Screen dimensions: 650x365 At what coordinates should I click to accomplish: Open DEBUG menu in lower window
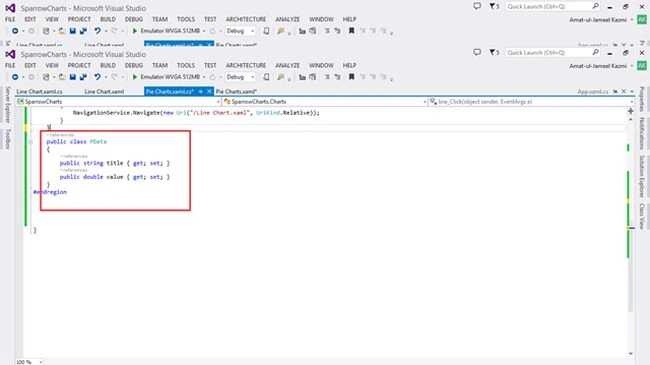coord(133,66)
